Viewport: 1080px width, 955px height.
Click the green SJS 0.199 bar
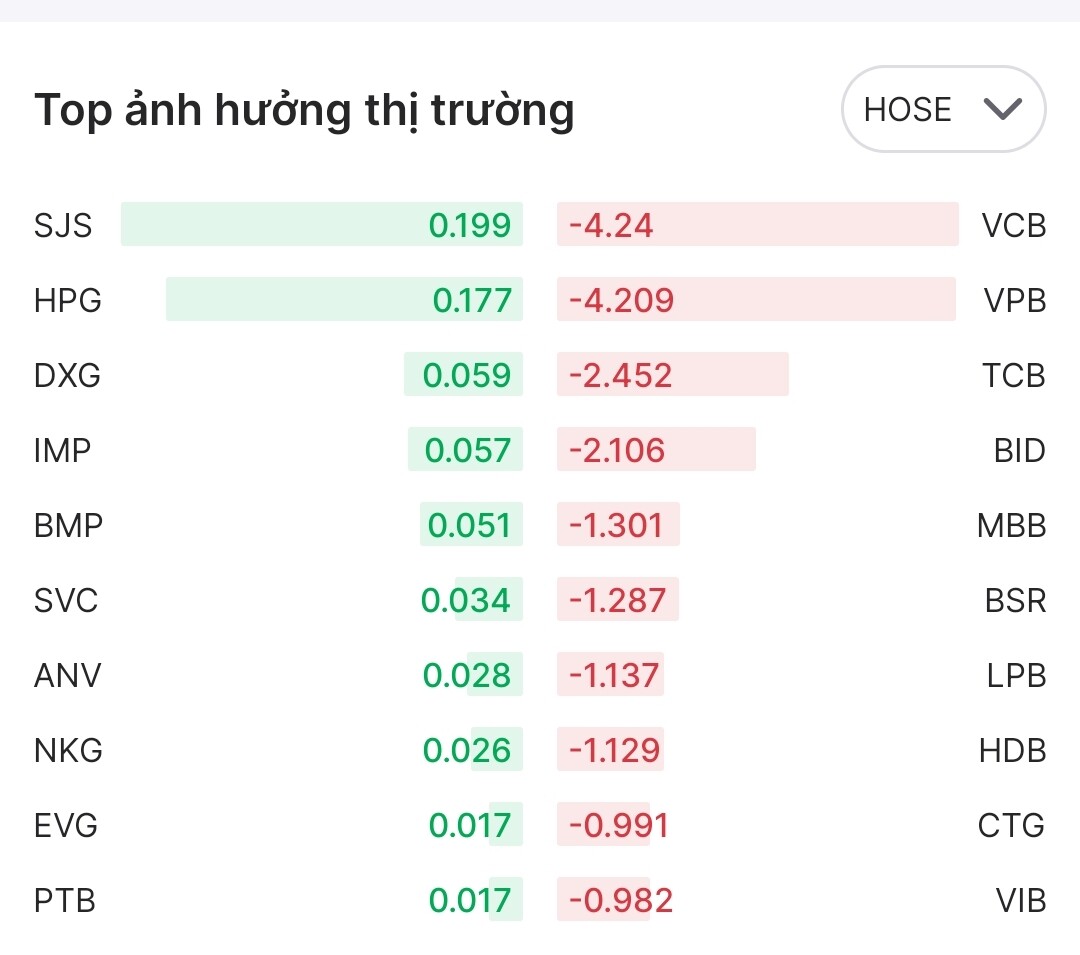[x=322, y=225]
